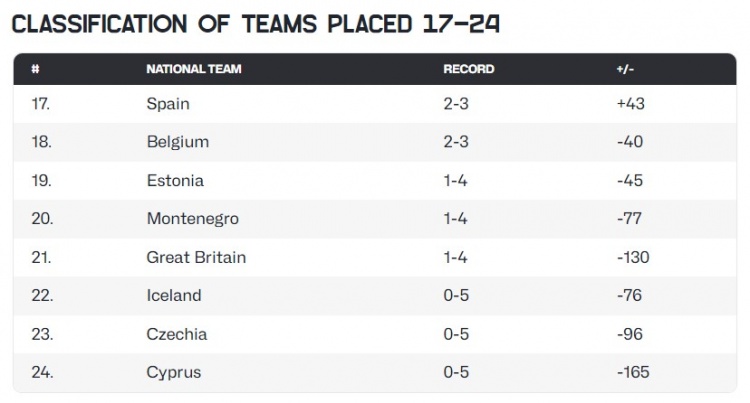
Task: Select Belgium team name
Action: [178, 142]
